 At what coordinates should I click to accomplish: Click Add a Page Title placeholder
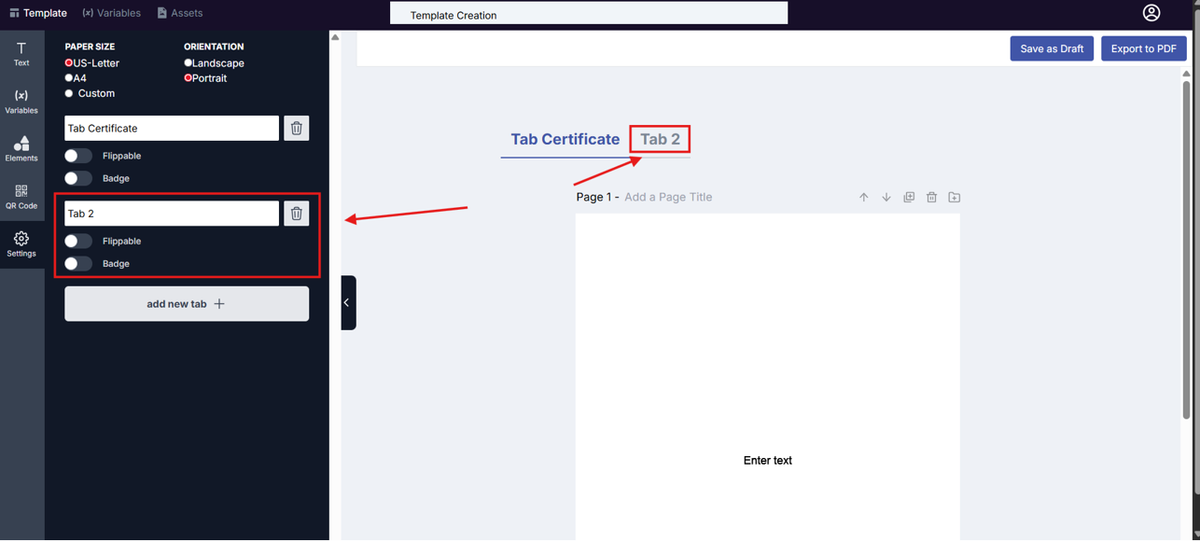[x=668, y=197]
